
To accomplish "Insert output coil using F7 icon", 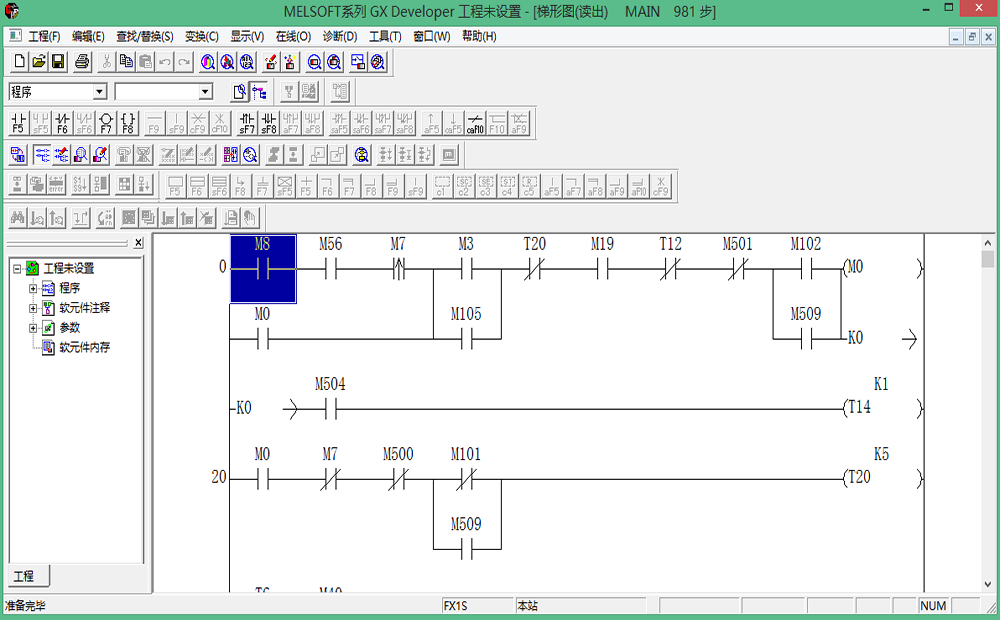I will pos(106,123).
